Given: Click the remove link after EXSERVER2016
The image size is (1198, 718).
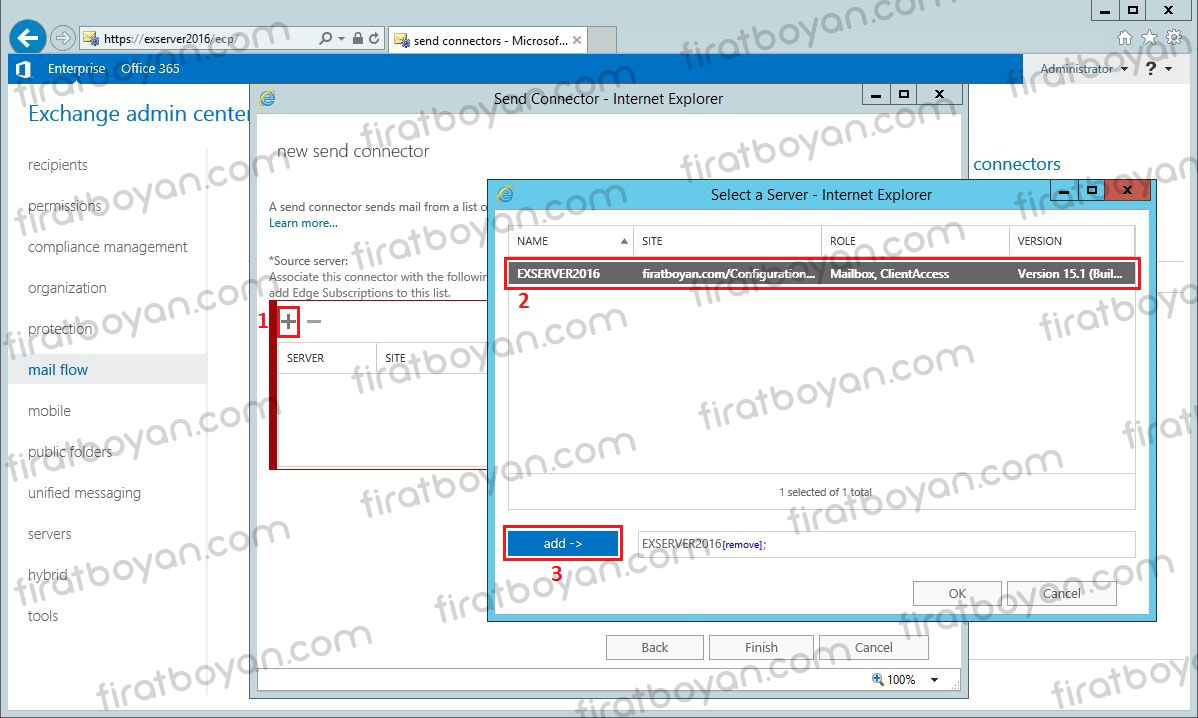Looking at the screenshot, I should pos(743,545).
